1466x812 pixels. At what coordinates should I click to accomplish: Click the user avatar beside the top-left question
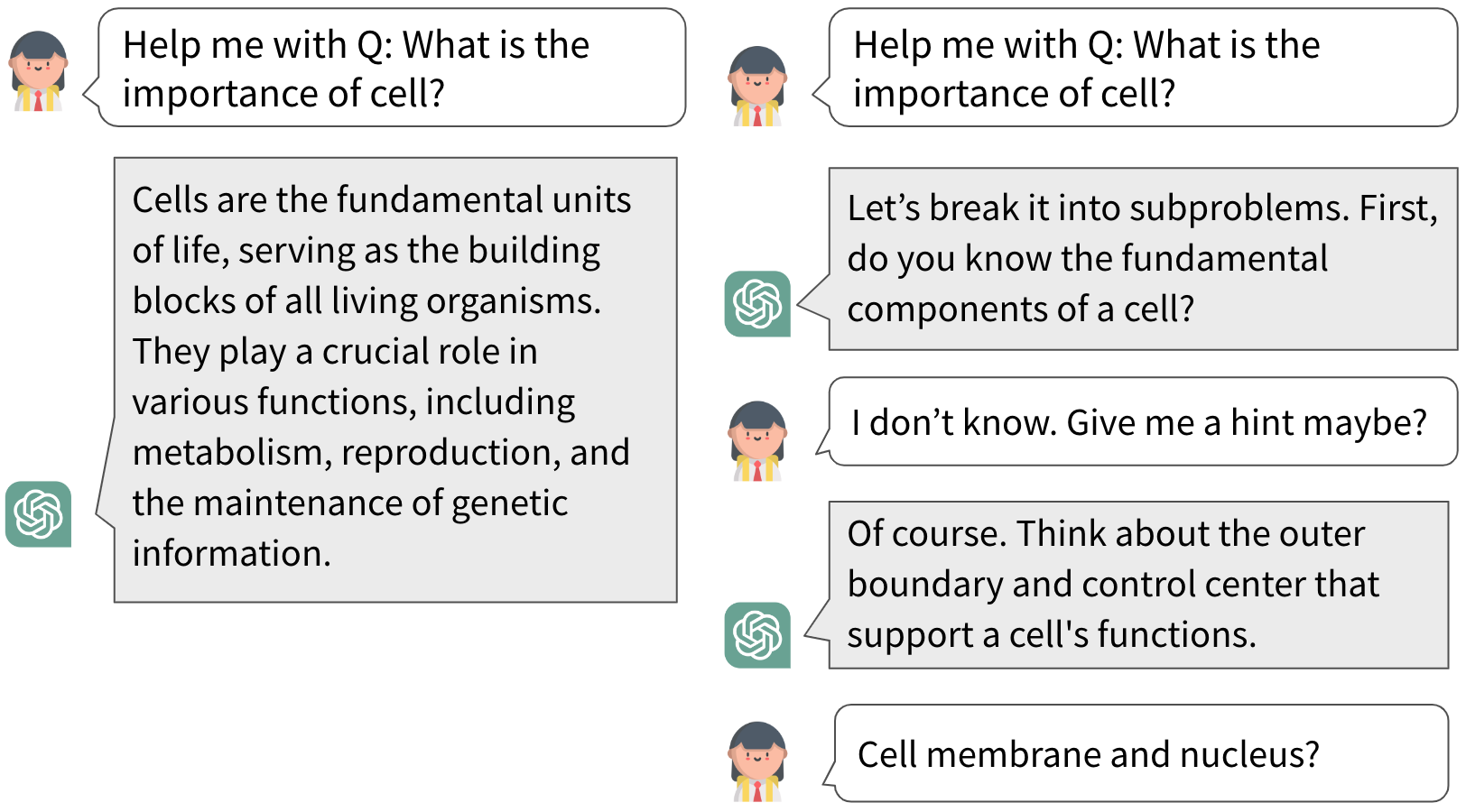click(38, 71)
